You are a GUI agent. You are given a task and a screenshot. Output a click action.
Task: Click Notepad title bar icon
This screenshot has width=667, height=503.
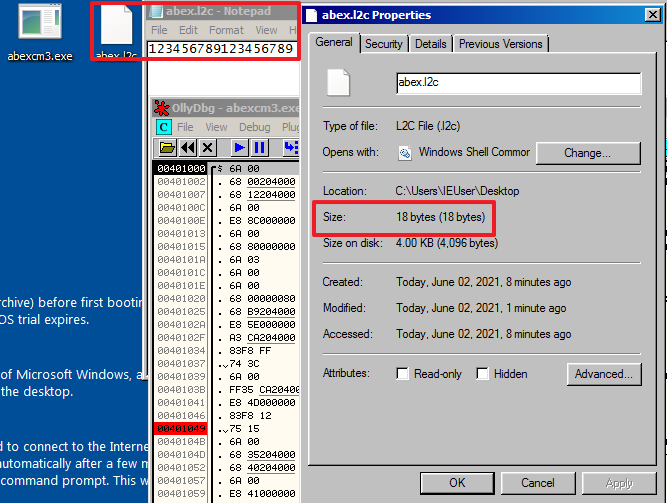156,11
